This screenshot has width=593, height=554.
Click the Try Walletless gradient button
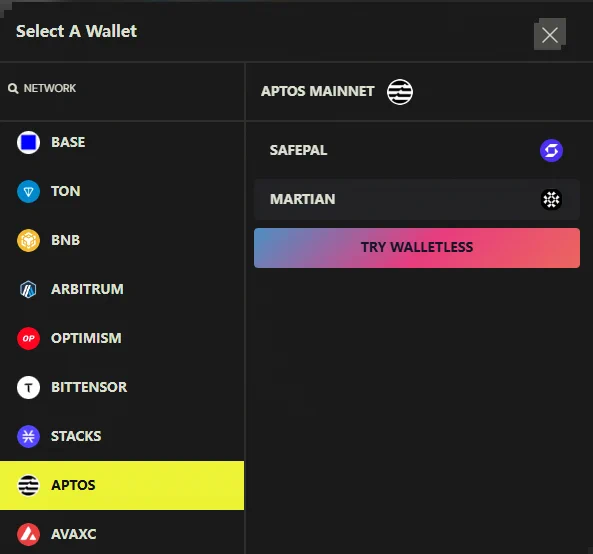coord(417,248)
